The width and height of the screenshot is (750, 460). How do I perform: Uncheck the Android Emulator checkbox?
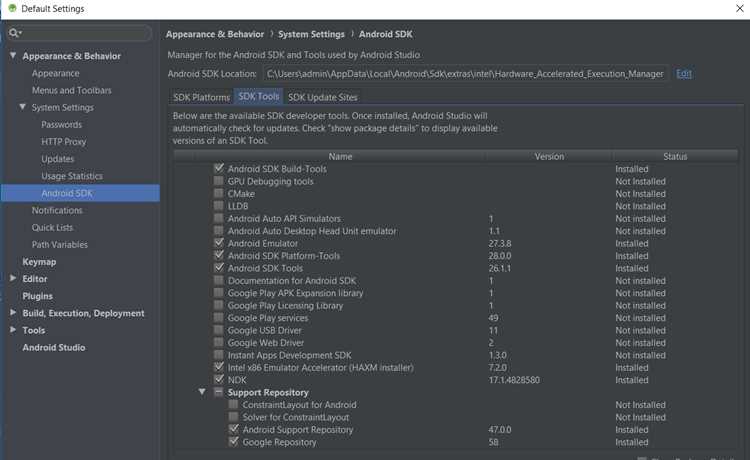(x=219, y=243)
